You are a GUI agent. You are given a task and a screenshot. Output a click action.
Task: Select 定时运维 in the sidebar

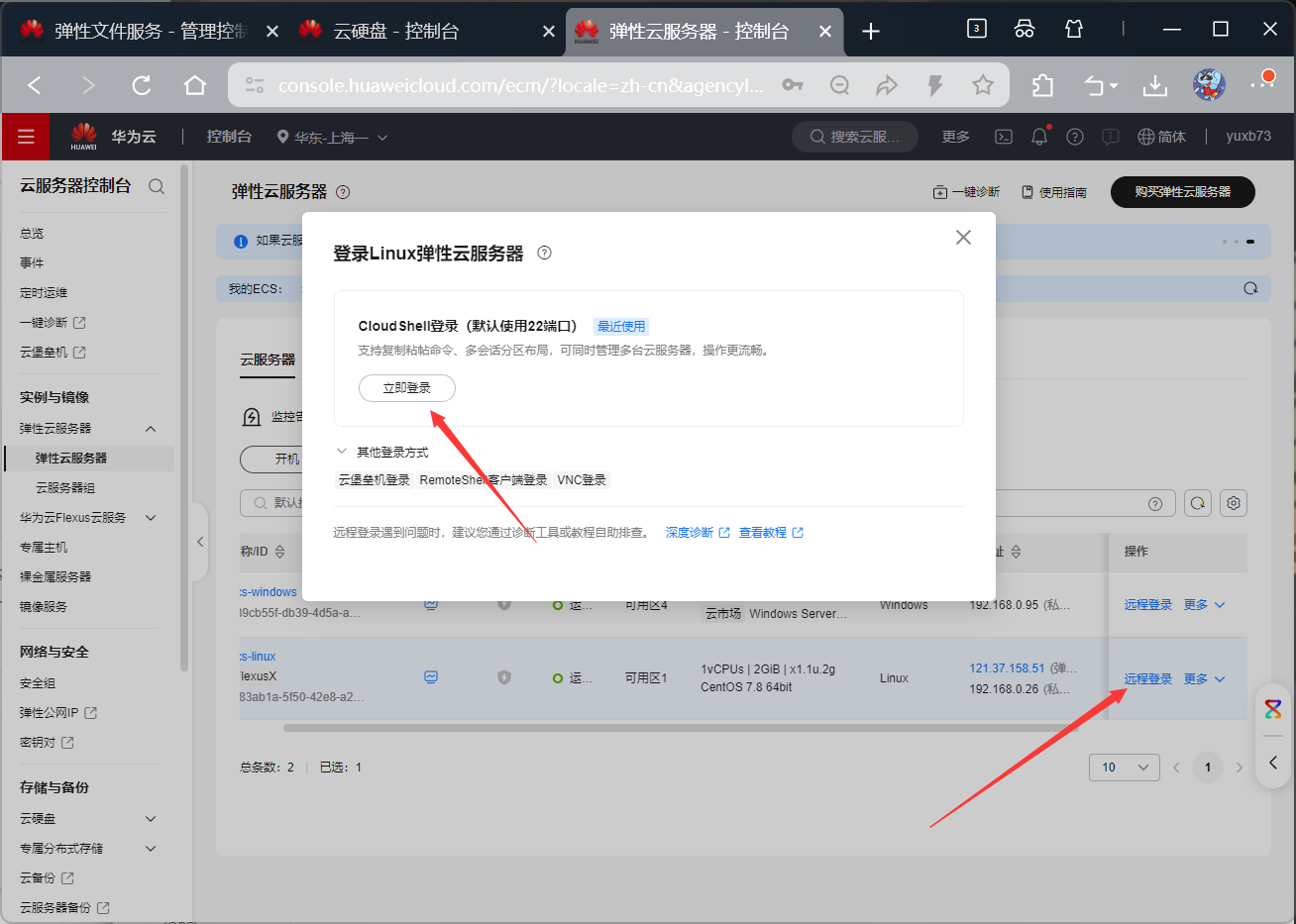pos(44,293)
